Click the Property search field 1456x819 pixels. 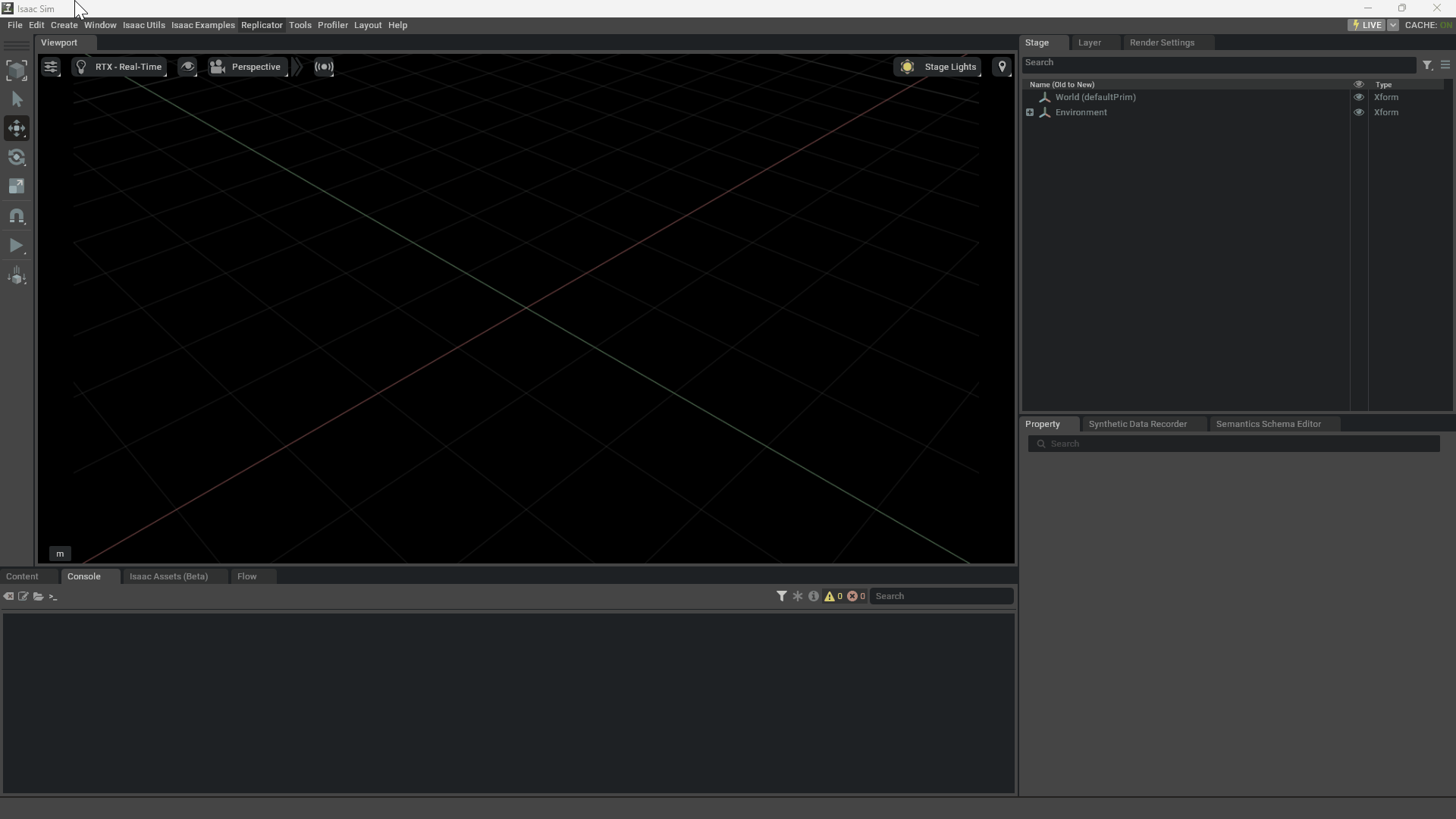coord(1234,444)
